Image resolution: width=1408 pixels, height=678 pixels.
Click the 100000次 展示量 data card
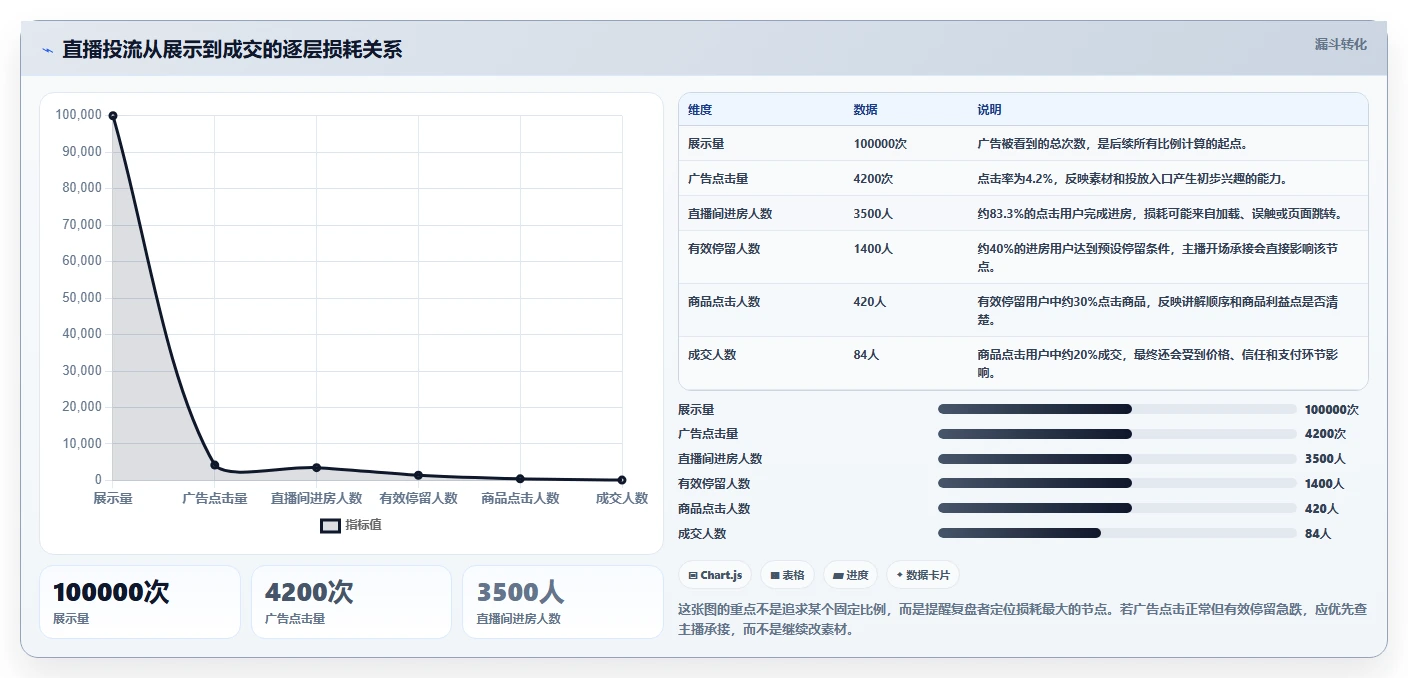[140, 602]
